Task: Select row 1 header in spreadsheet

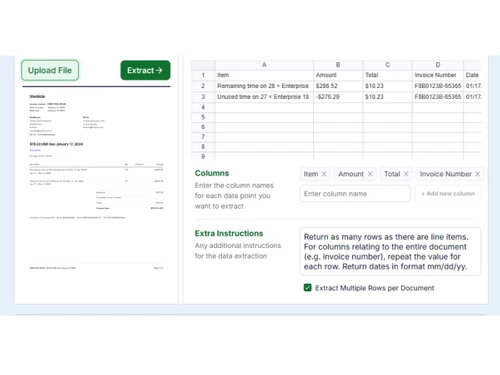Action: 203,75
